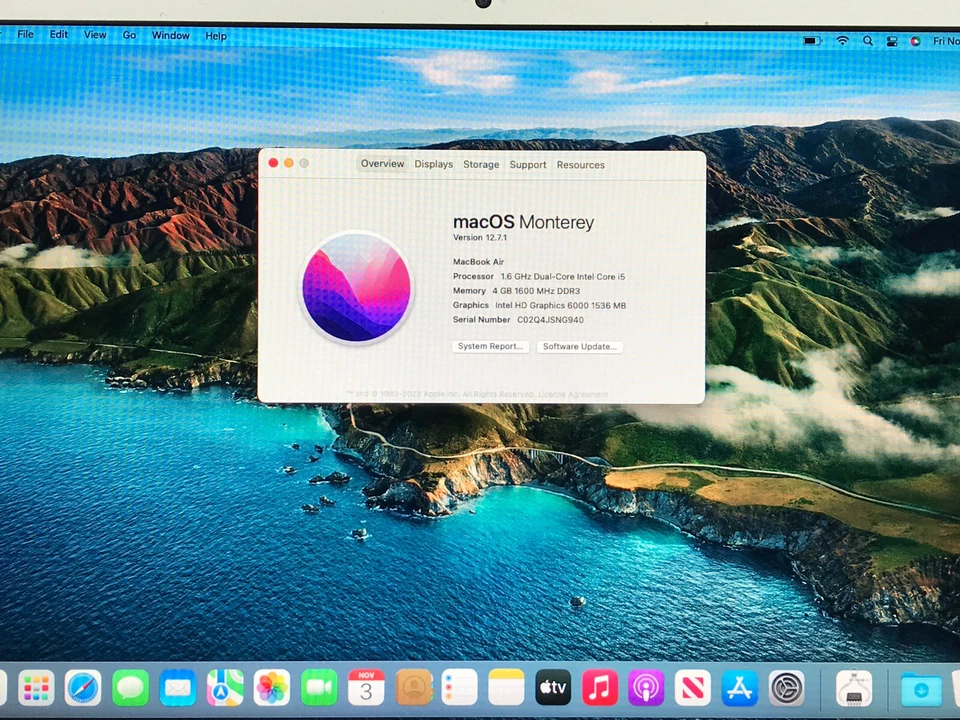Switch to the Resources tab
Viewport: 960px width, 720px height.
coord(580,165)
